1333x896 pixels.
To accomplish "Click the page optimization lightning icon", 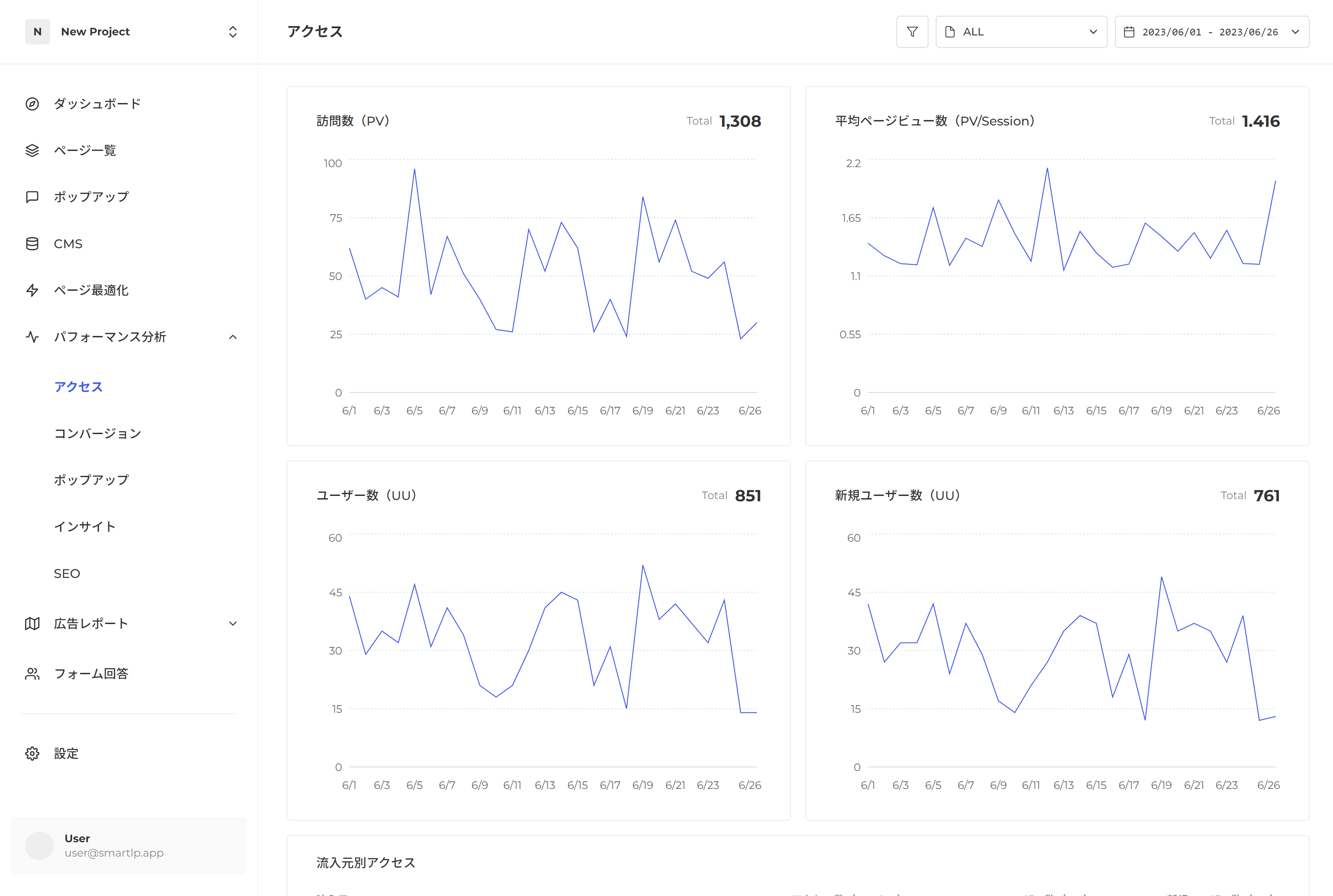I will click(33, 290).
